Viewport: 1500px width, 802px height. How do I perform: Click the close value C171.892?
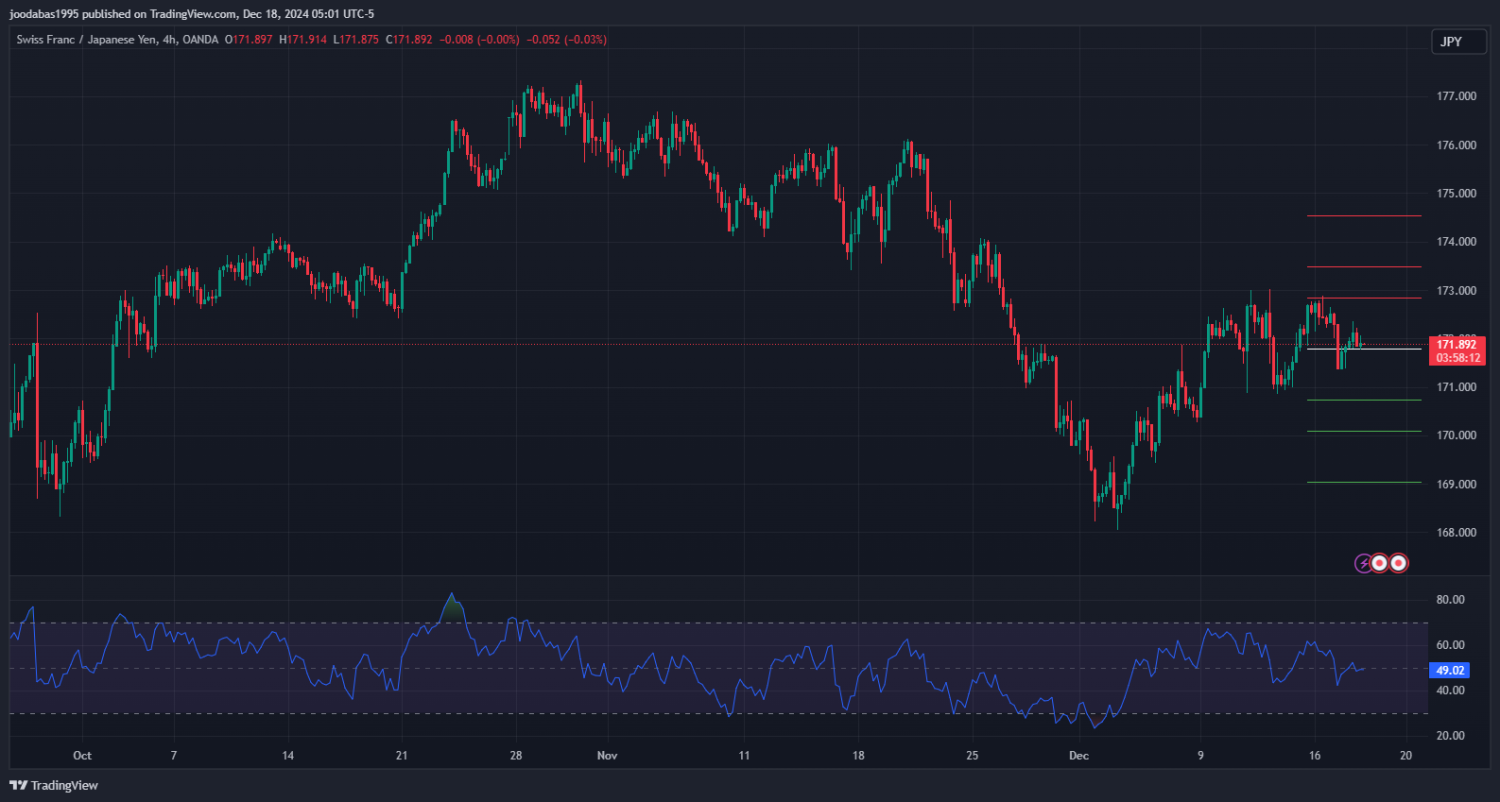tap(408, 40)
